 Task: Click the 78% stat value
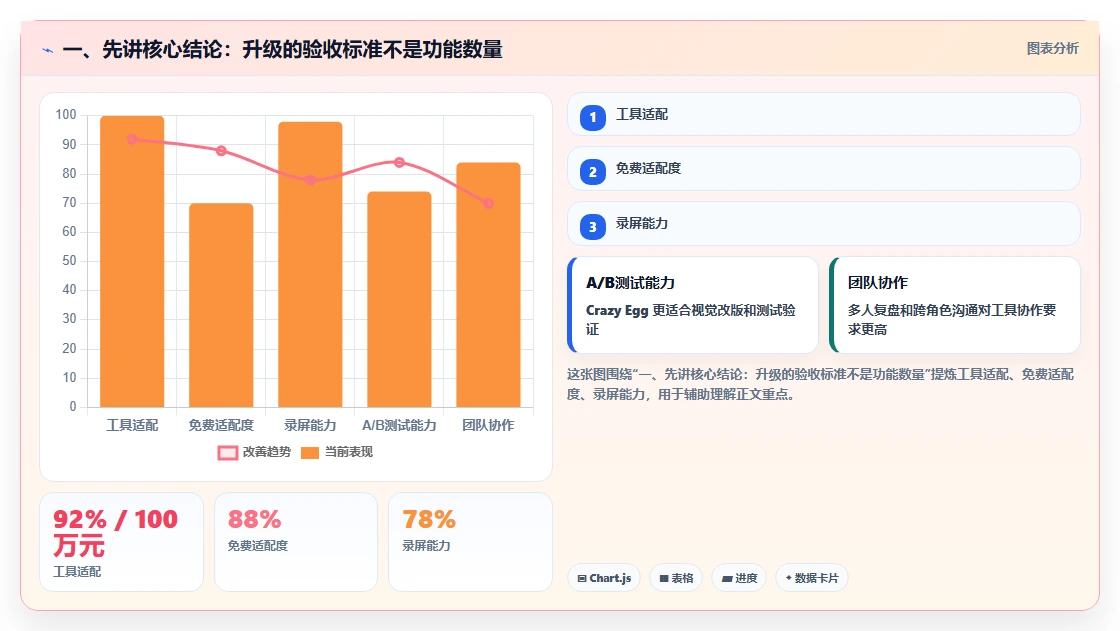click(429, 520)
